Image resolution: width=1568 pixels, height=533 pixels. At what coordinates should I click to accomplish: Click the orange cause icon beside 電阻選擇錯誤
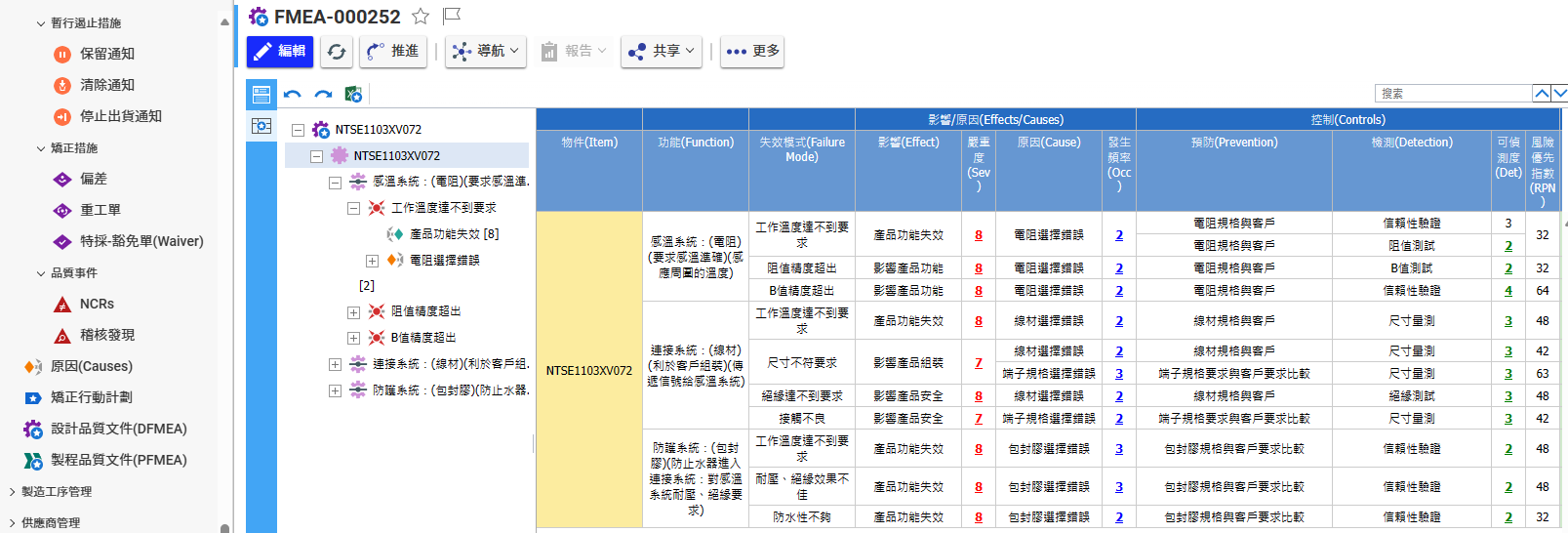[x=395, y=260]
